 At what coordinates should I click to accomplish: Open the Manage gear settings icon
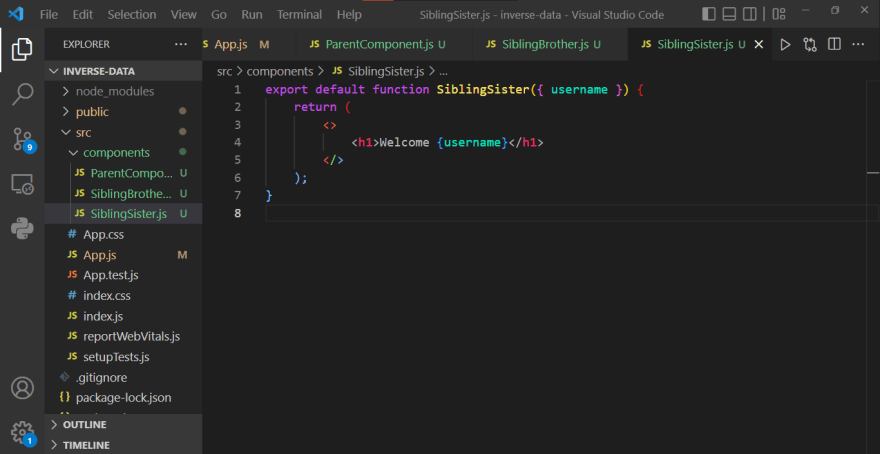click(x=24, y=433)
